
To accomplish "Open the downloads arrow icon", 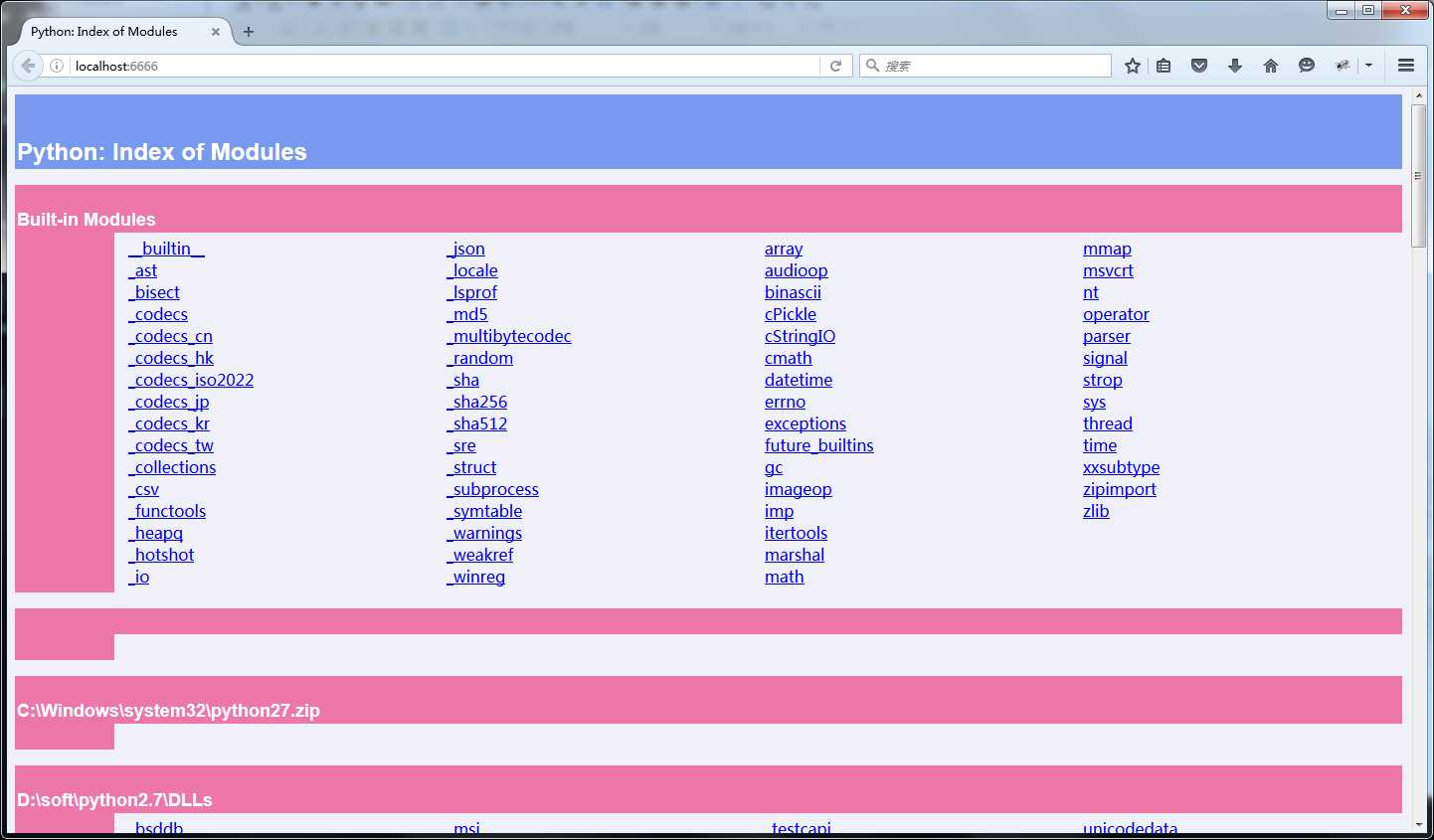I will pyautogui.click(x=1235, y=66).
